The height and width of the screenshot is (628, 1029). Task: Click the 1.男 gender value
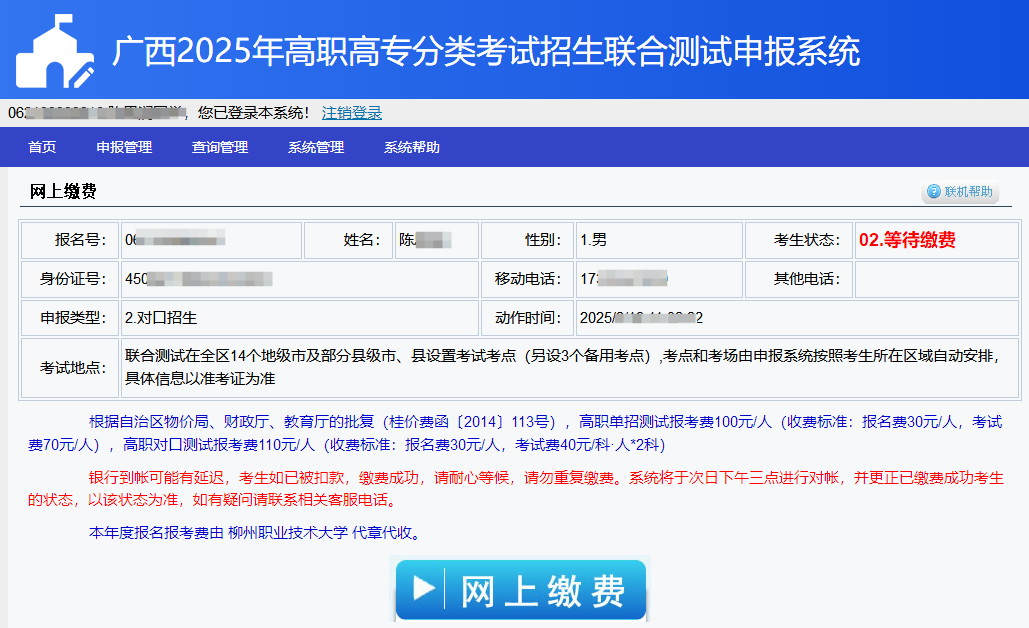(593, 240)
